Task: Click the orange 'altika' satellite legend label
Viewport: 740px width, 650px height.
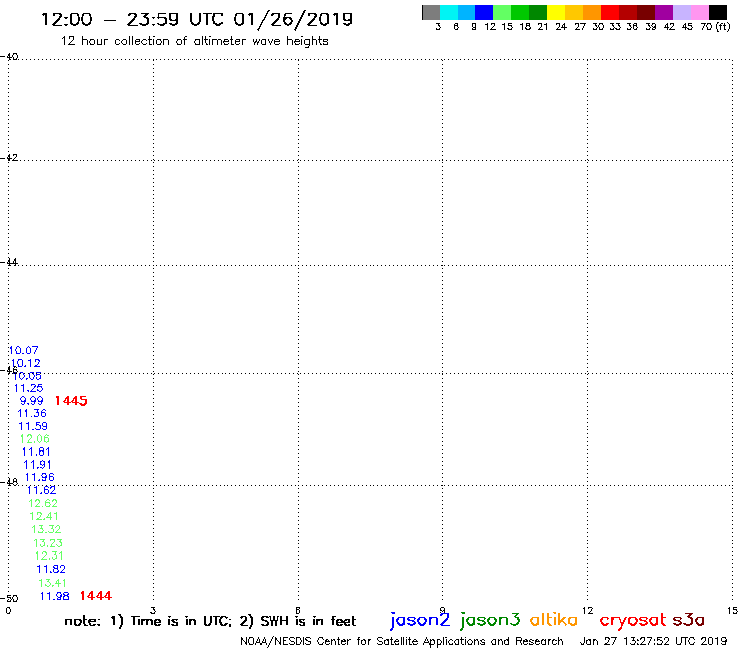Action: pyautogui.click(x=554, y=619)
